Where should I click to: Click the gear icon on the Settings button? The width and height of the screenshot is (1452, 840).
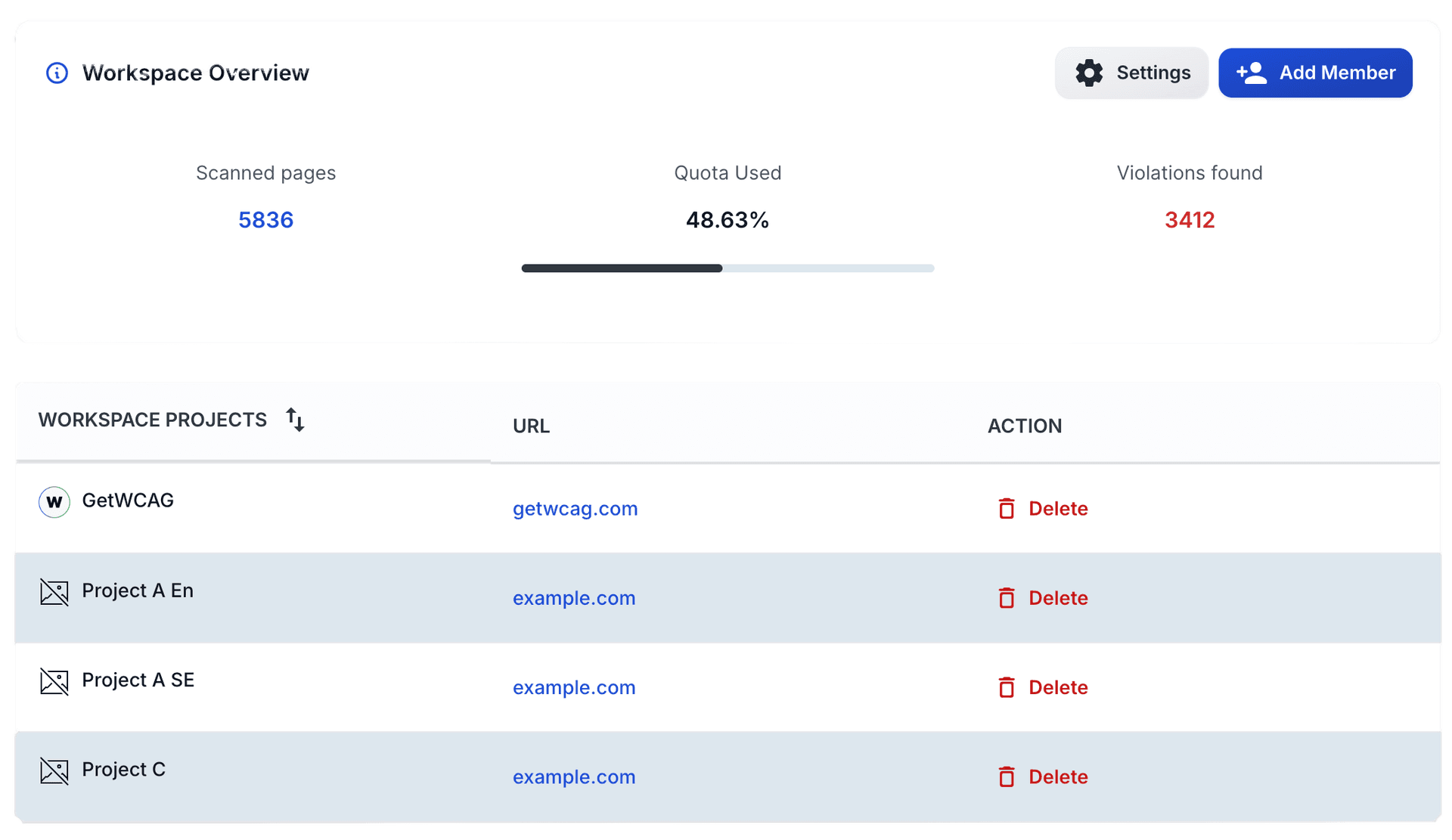click(x=1089, y=73)
